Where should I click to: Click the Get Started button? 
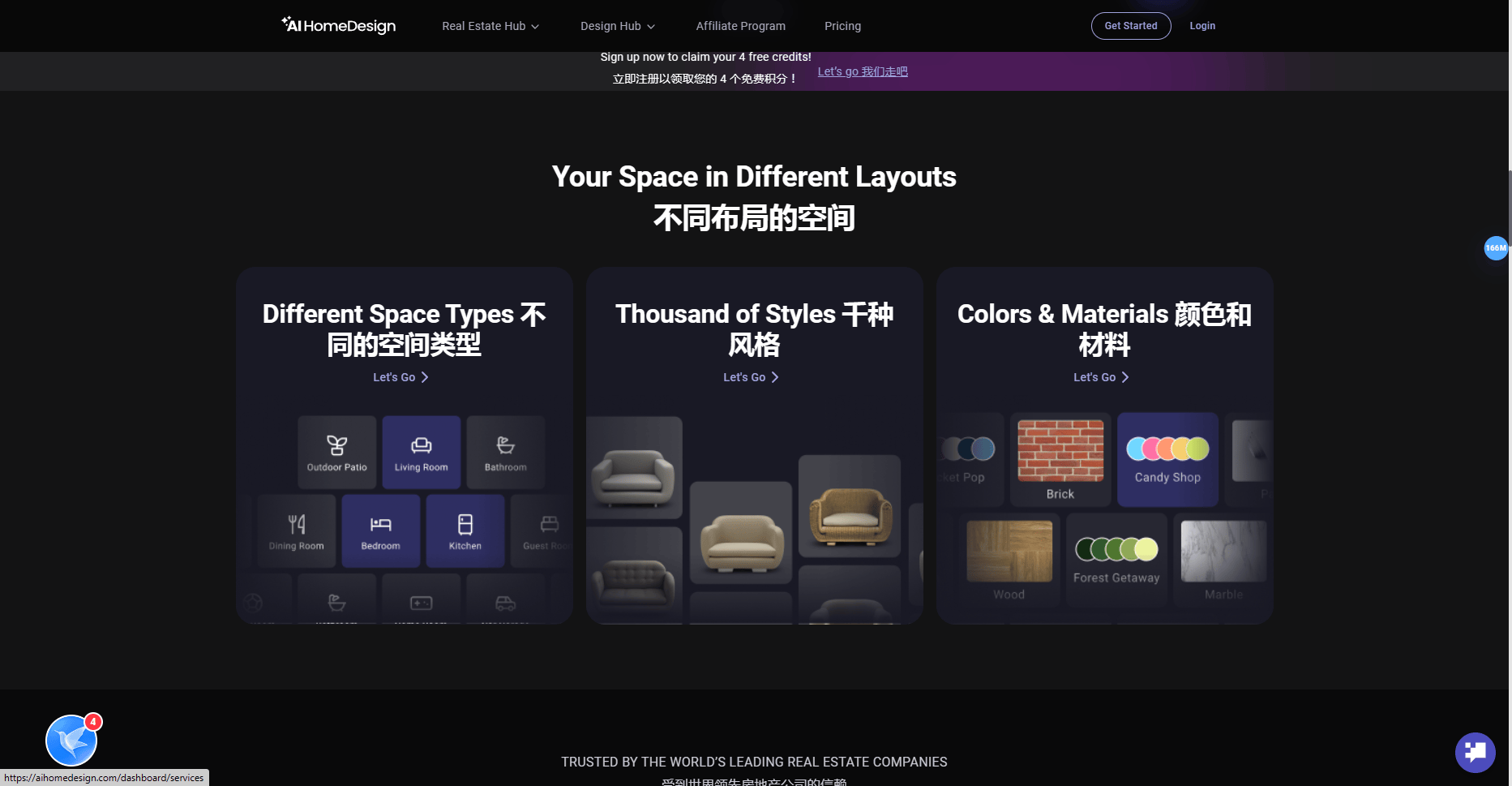tap(1130, 25)
